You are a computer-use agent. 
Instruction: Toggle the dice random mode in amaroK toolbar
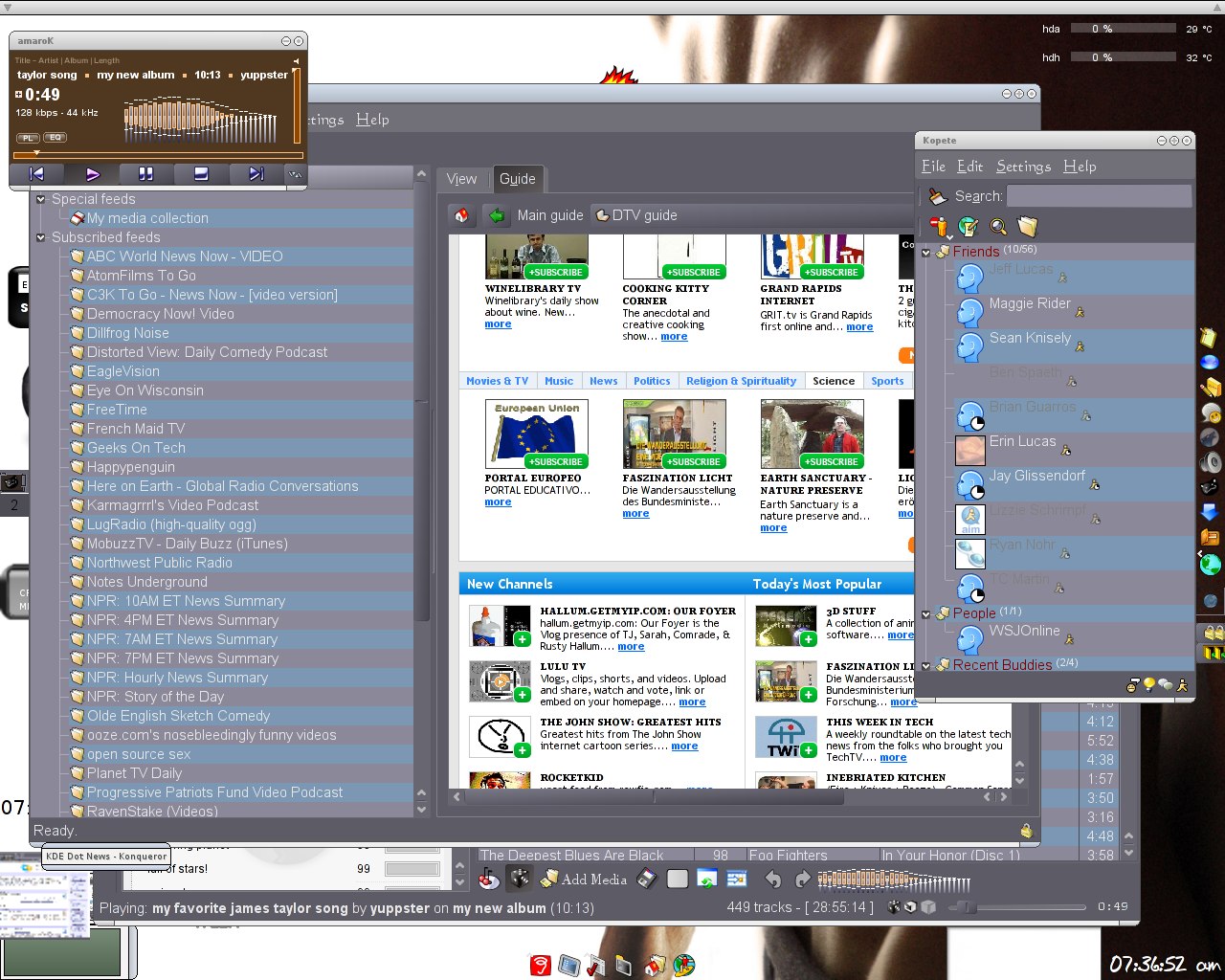point(519,878)
